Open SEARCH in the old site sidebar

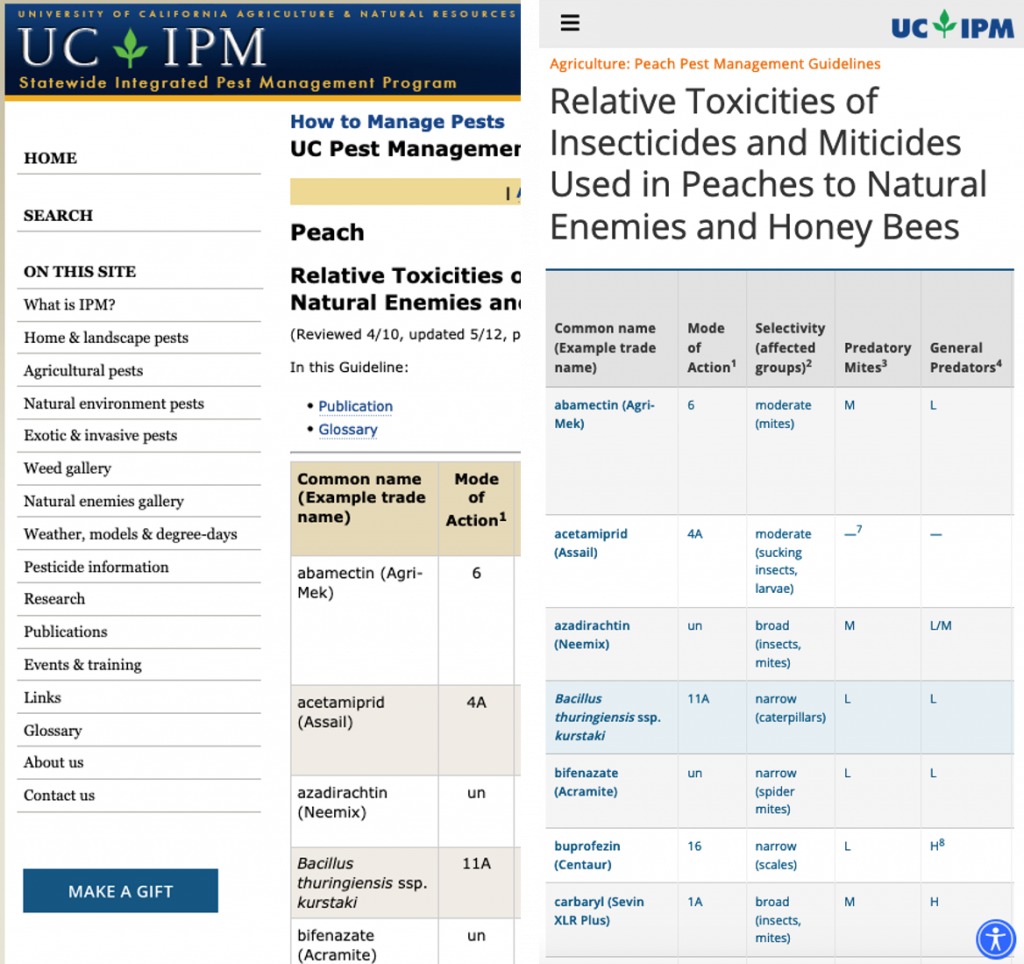[58, 216]
